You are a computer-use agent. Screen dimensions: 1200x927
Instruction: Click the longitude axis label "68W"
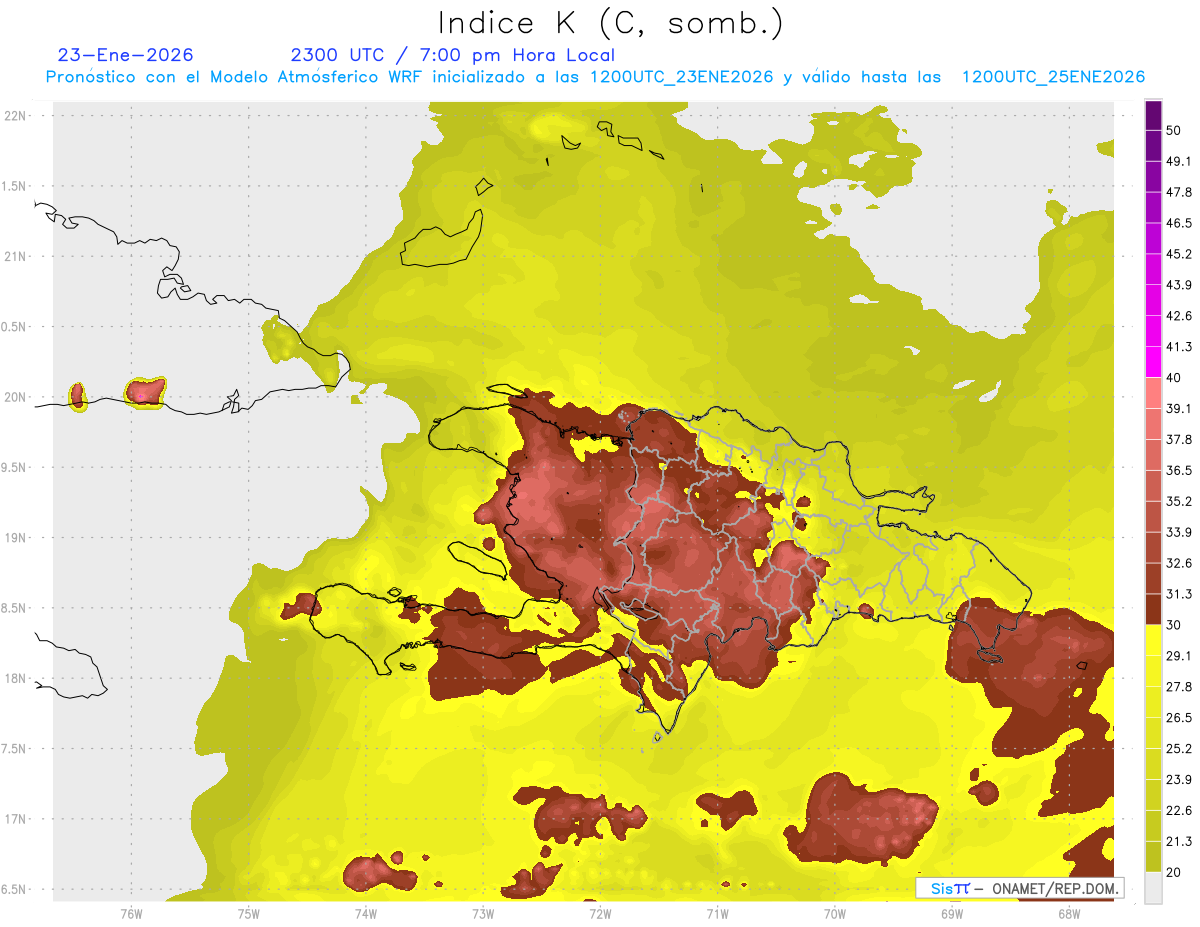(x=1069, y=914)
